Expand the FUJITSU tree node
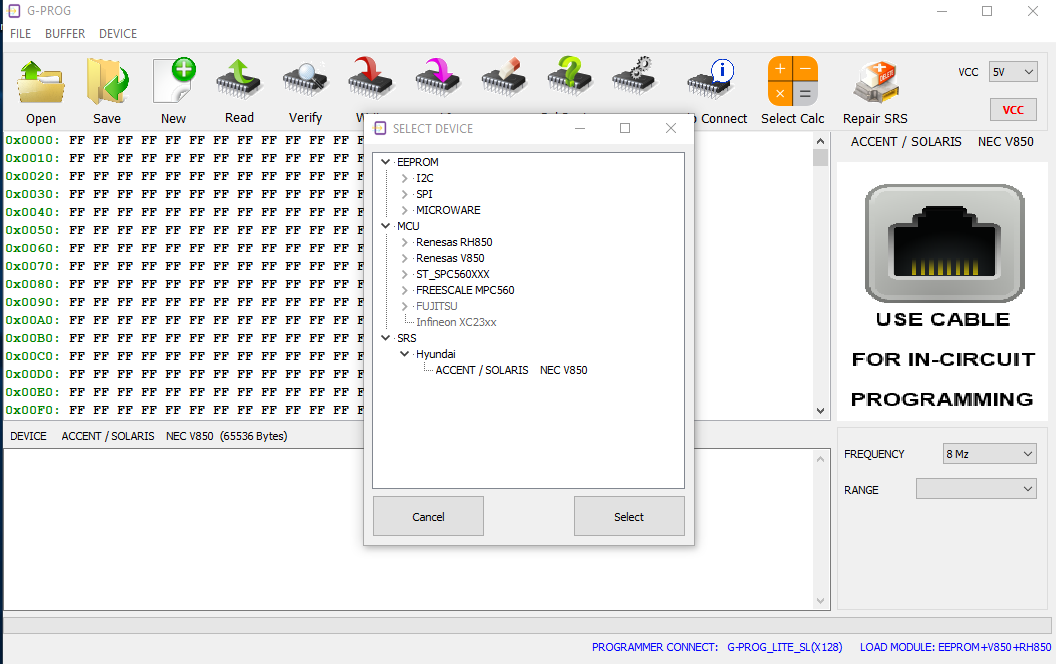 click(404, 306)
